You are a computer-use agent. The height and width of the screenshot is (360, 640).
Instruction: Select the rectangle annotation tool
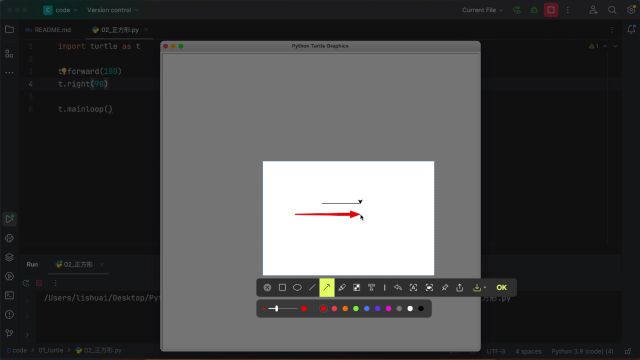tap(282, 288)
